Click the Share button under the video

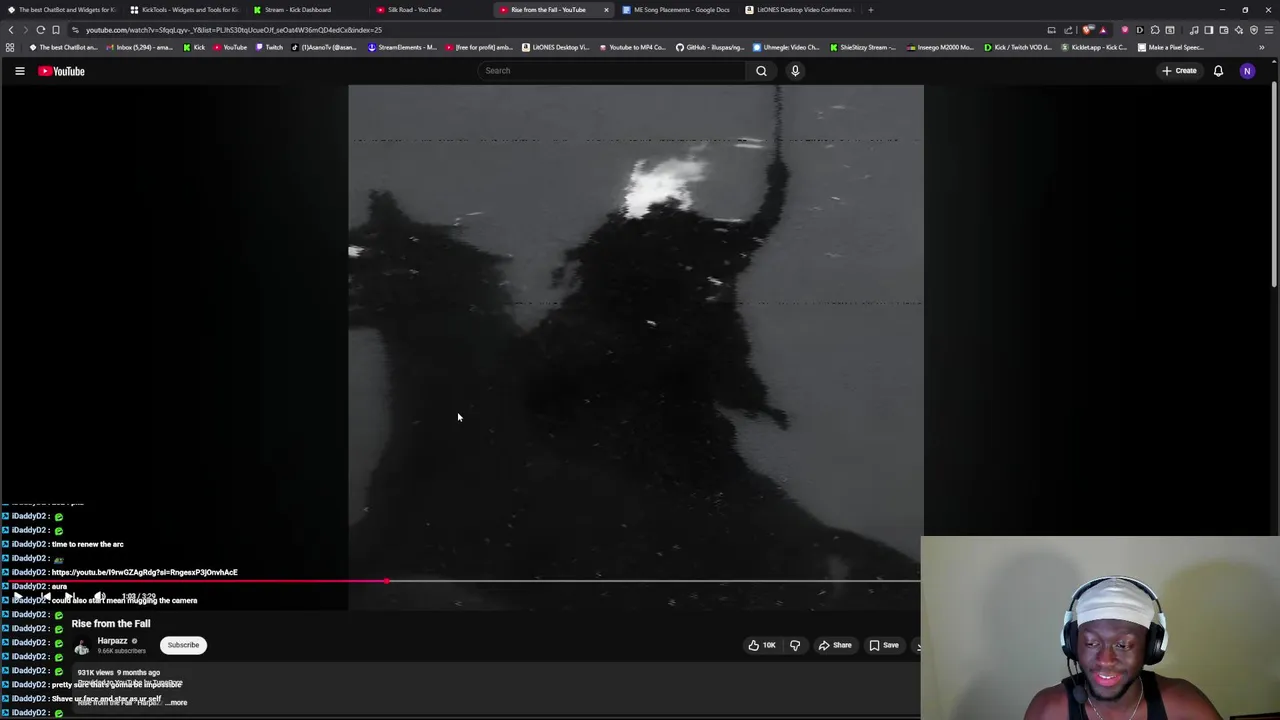pos(835,645)
